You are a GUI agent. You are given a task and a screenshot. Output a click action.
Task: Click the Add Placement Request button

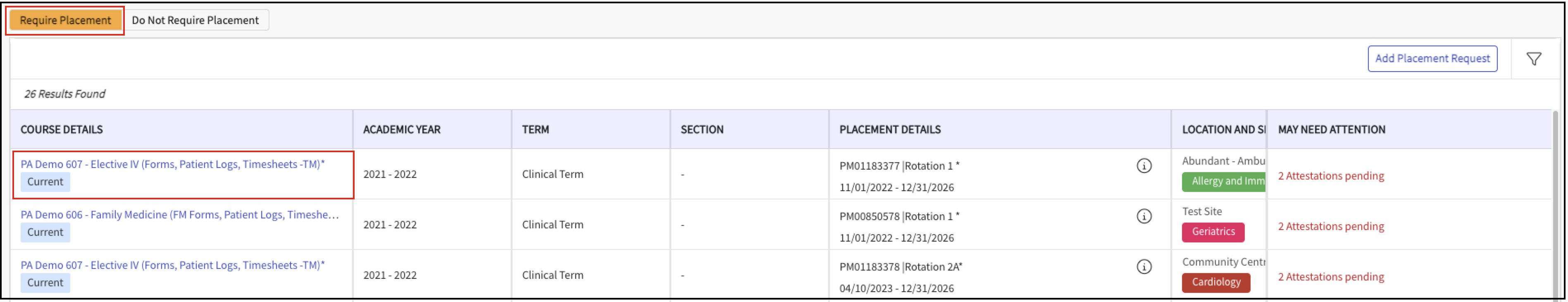coord(1432,58)
